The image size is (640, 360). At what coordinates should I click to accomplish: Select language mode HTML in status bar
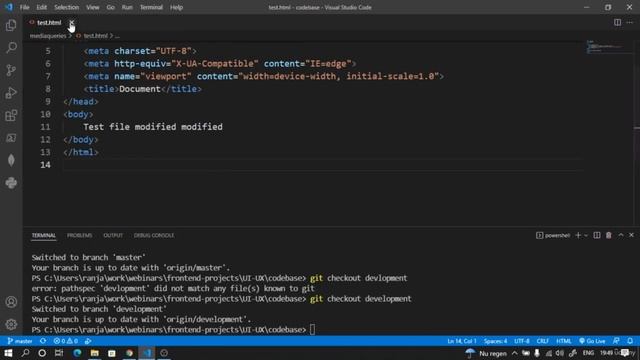click(x=564, y=341)
